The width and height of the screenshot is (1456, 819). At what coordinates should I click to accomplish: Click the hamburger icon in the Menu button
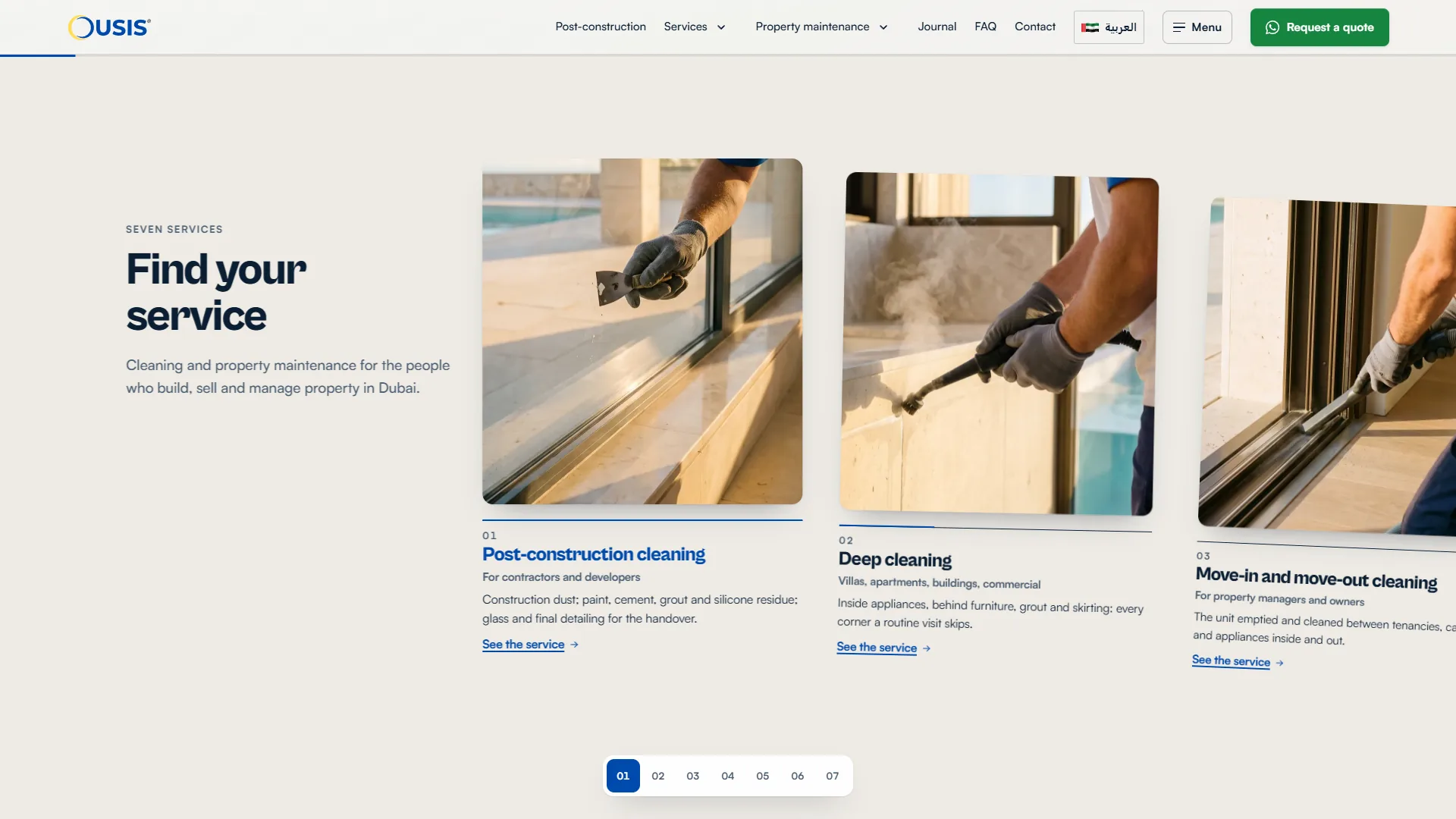click(x=1178, y=27)
